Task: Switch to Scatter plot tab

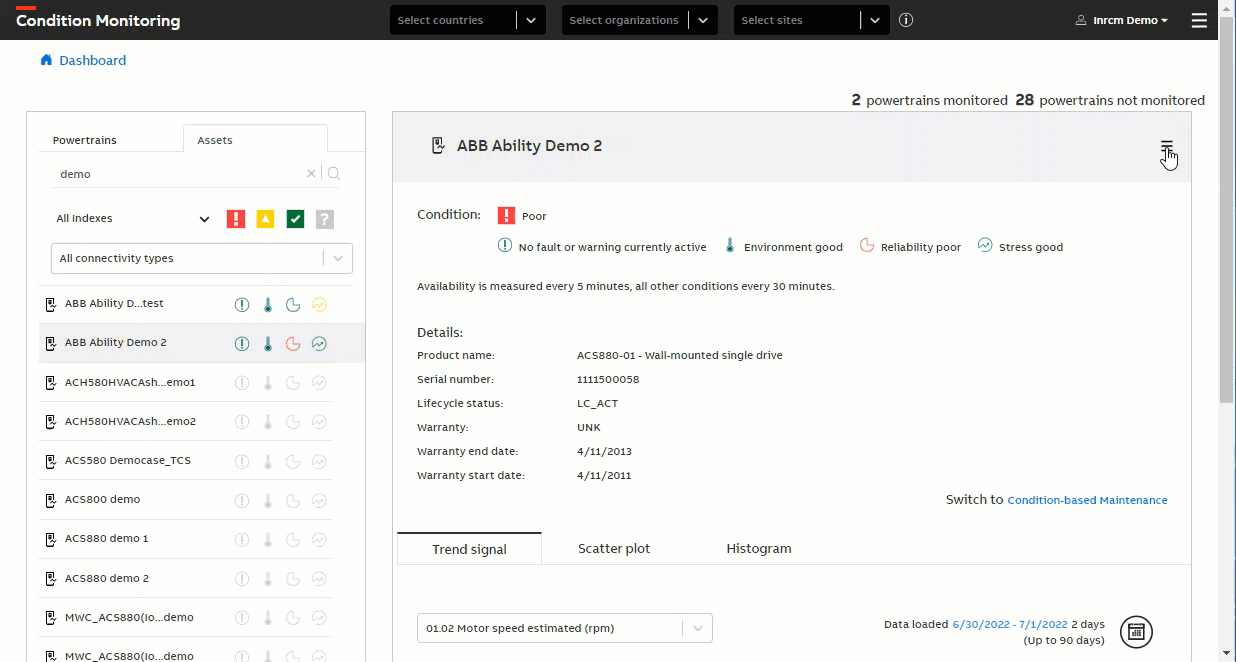Action: click(614, 549)
